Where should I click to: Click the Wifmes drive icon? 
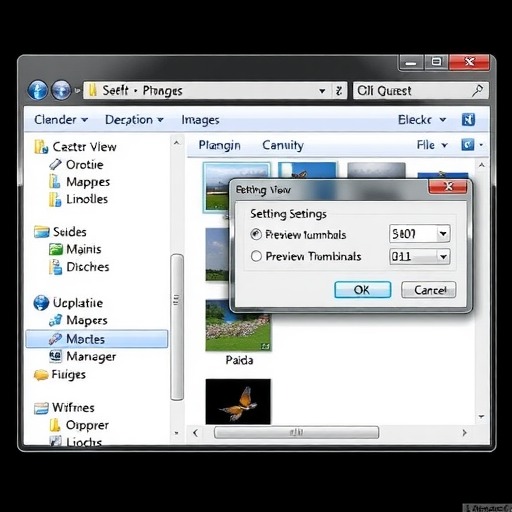click(x=41, y=408)
